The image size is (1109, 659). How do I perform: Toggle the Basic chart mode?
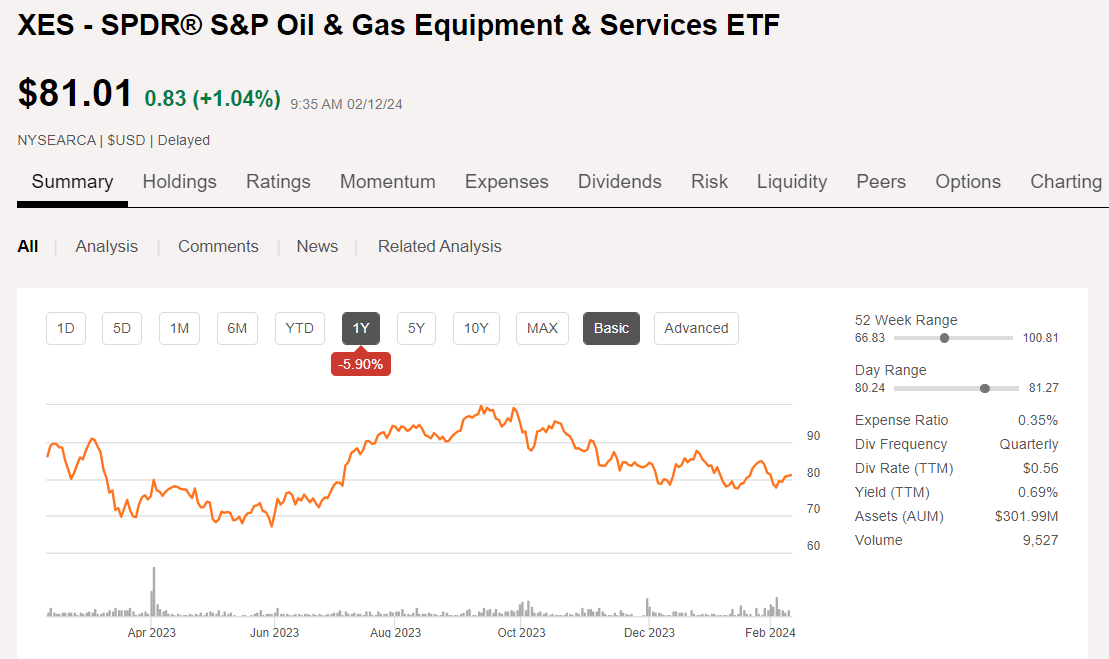pyautogui.click(x=611, y=328)
